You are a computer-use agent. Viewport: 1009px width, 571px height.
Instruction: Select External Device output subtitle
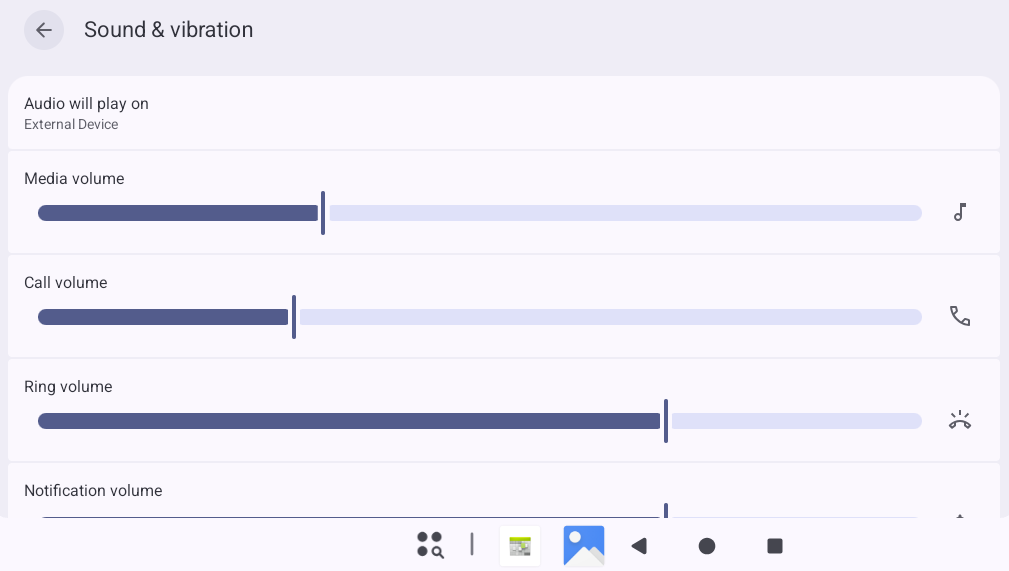click(71, 124)
